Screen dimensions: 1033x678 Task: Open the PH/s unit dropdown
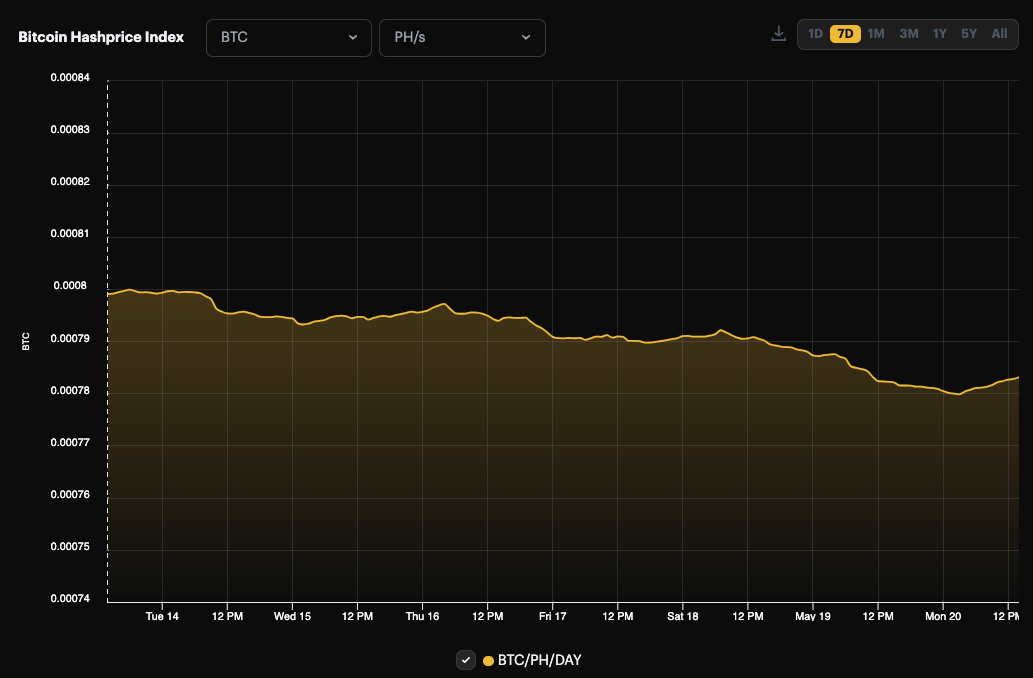[x=462, y=37]
